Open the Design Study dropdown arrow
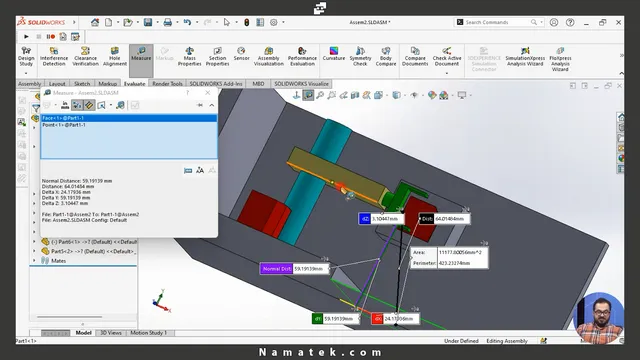 click(x=26, y=73)
